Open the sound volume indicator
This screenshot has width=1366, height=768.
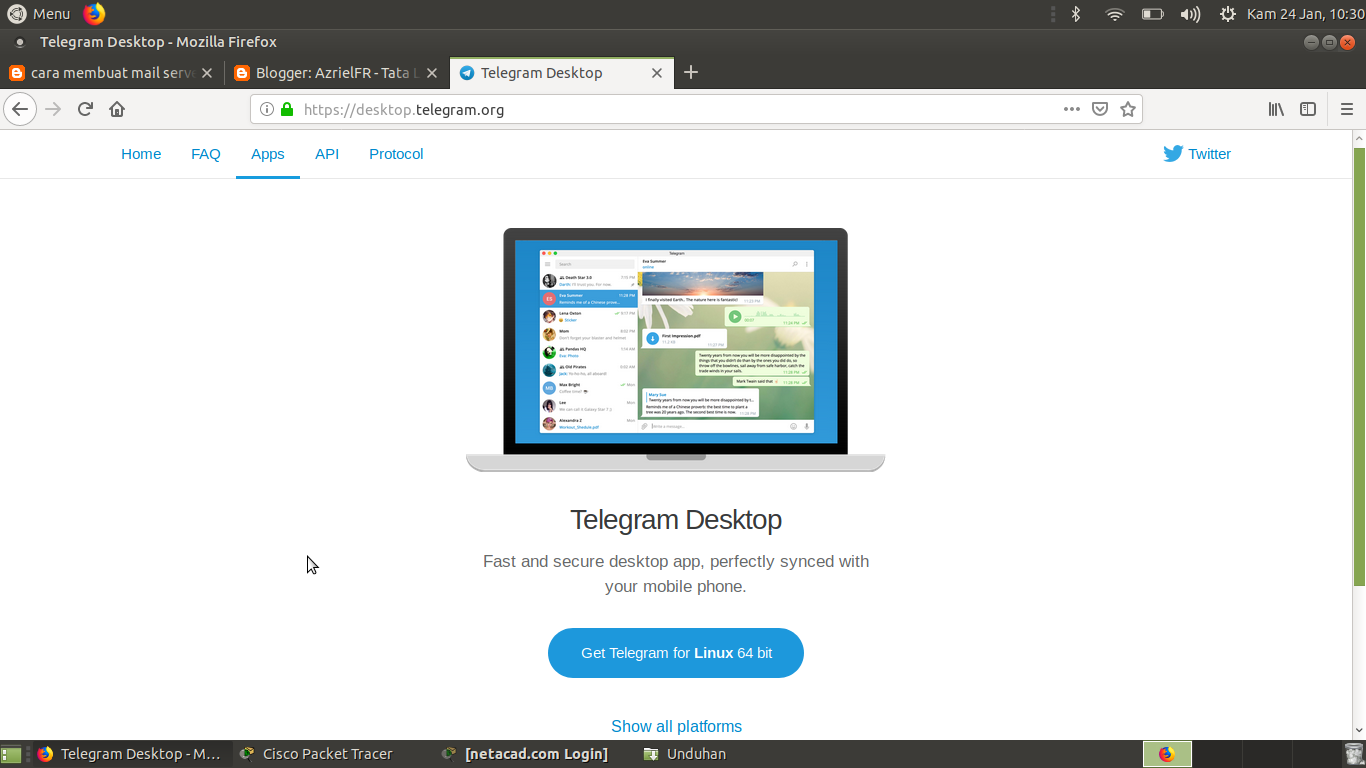click(x=1190, y=14)
